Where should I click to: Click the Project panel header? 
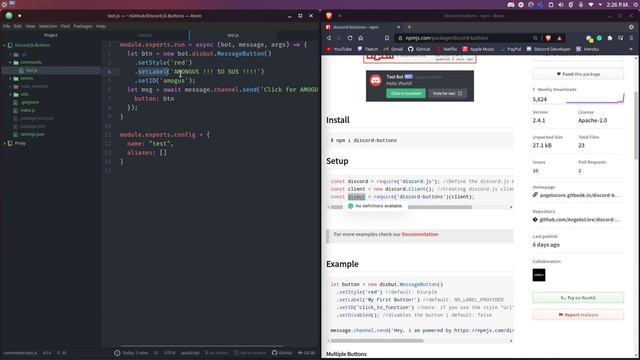click(x=51, y=36)
